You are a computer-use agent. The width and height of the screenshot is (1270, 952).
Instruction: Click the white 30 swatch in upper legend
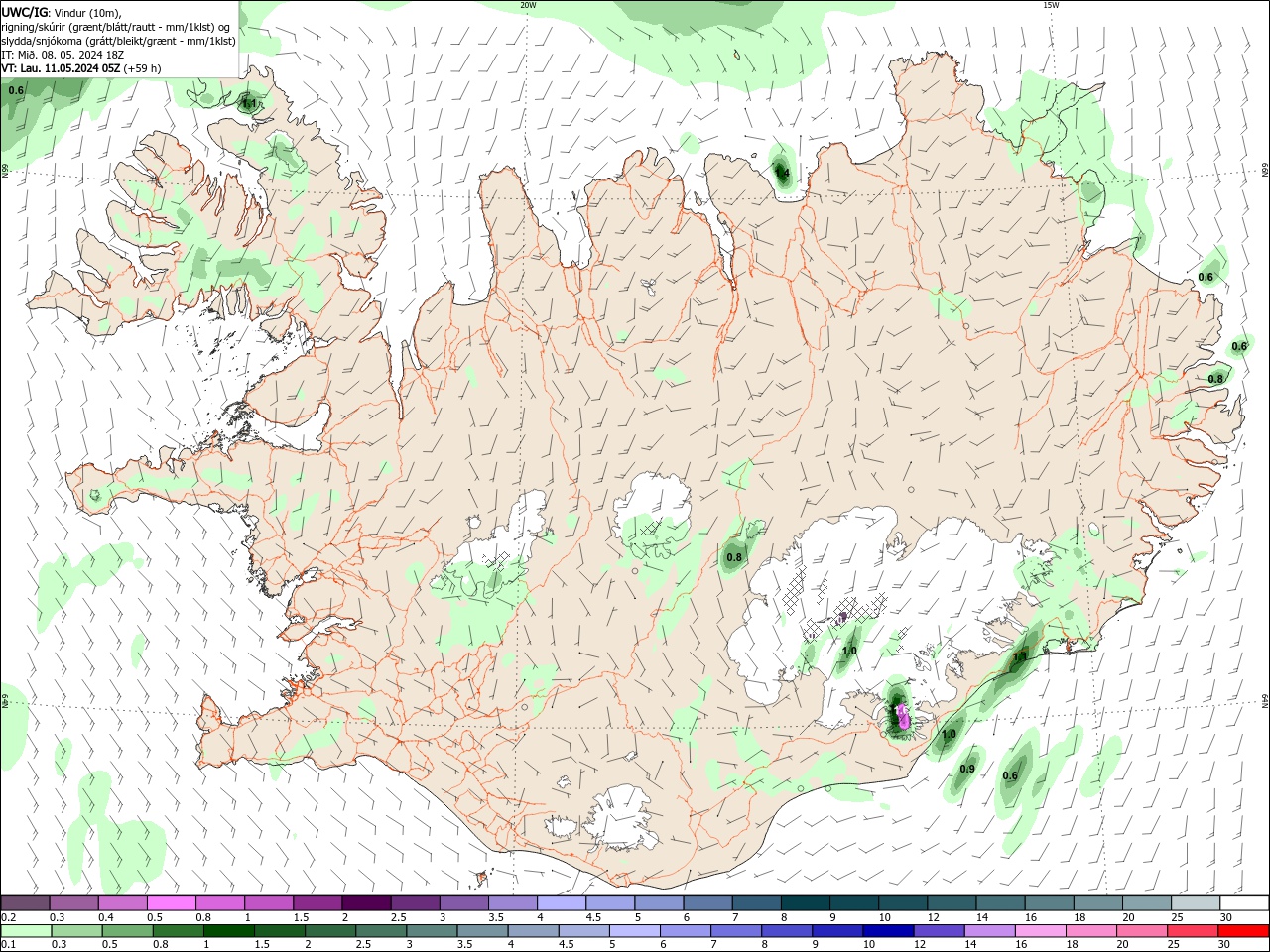click(1244, 903)
